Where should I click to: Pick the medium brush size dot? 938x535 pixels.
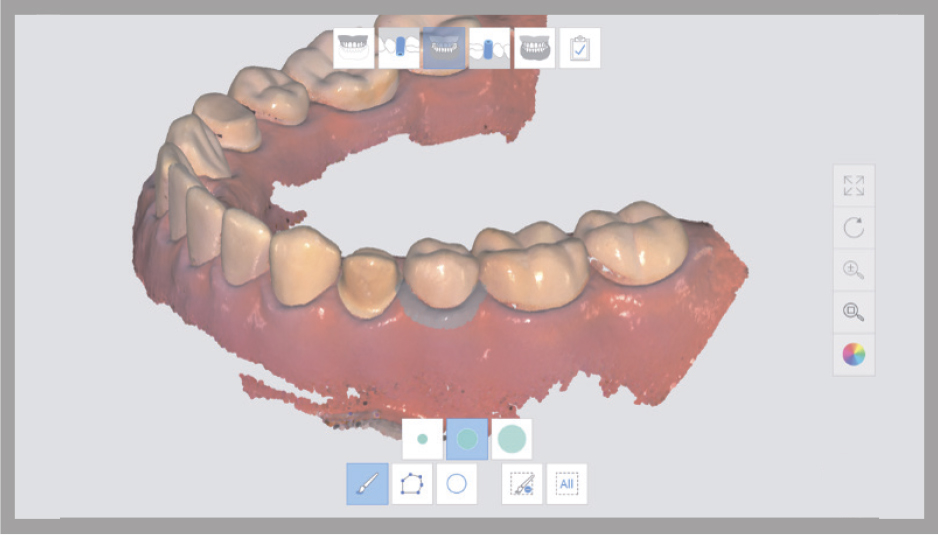click(467, 439)
